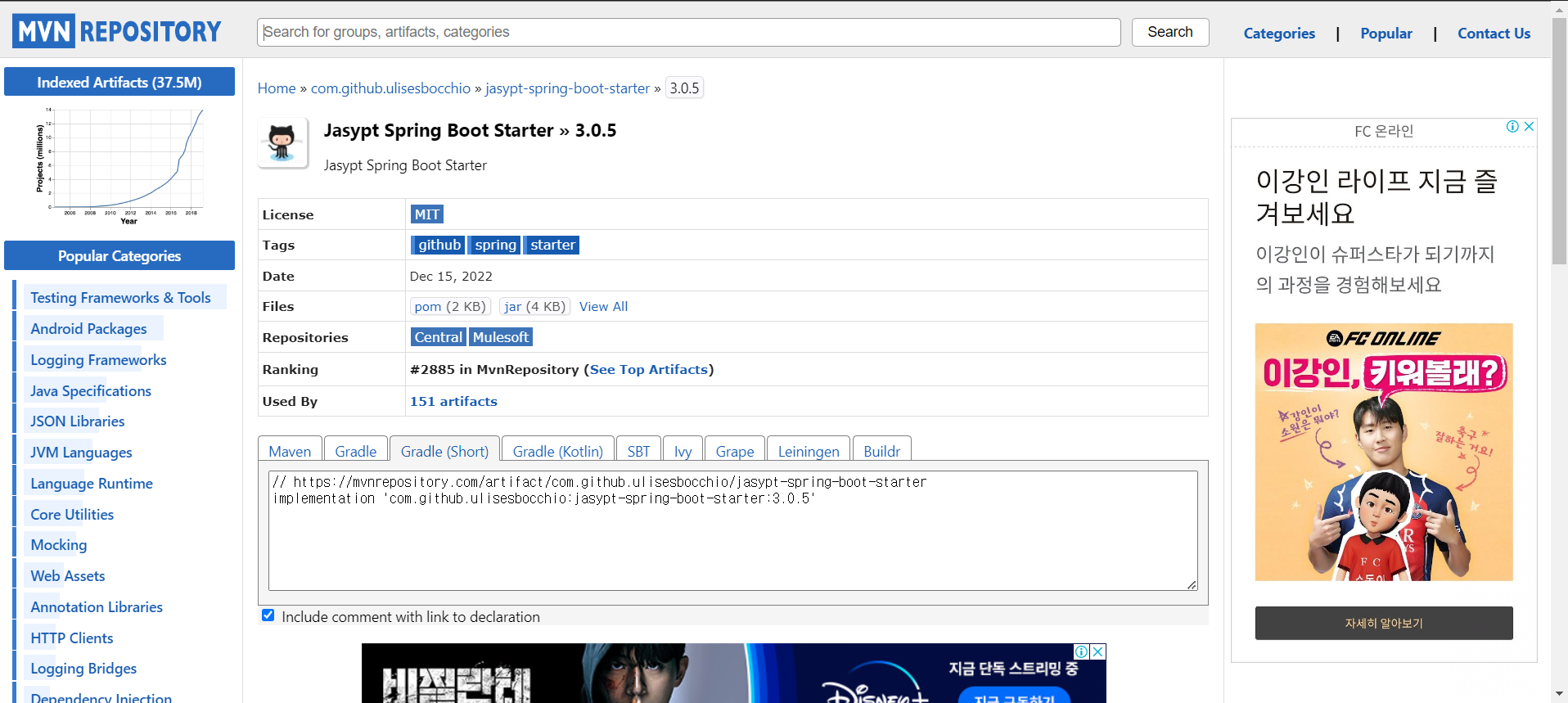This screenshot has height=703, width=1568.
Task: Open Android Packages category
Action: tap(88, 329)
